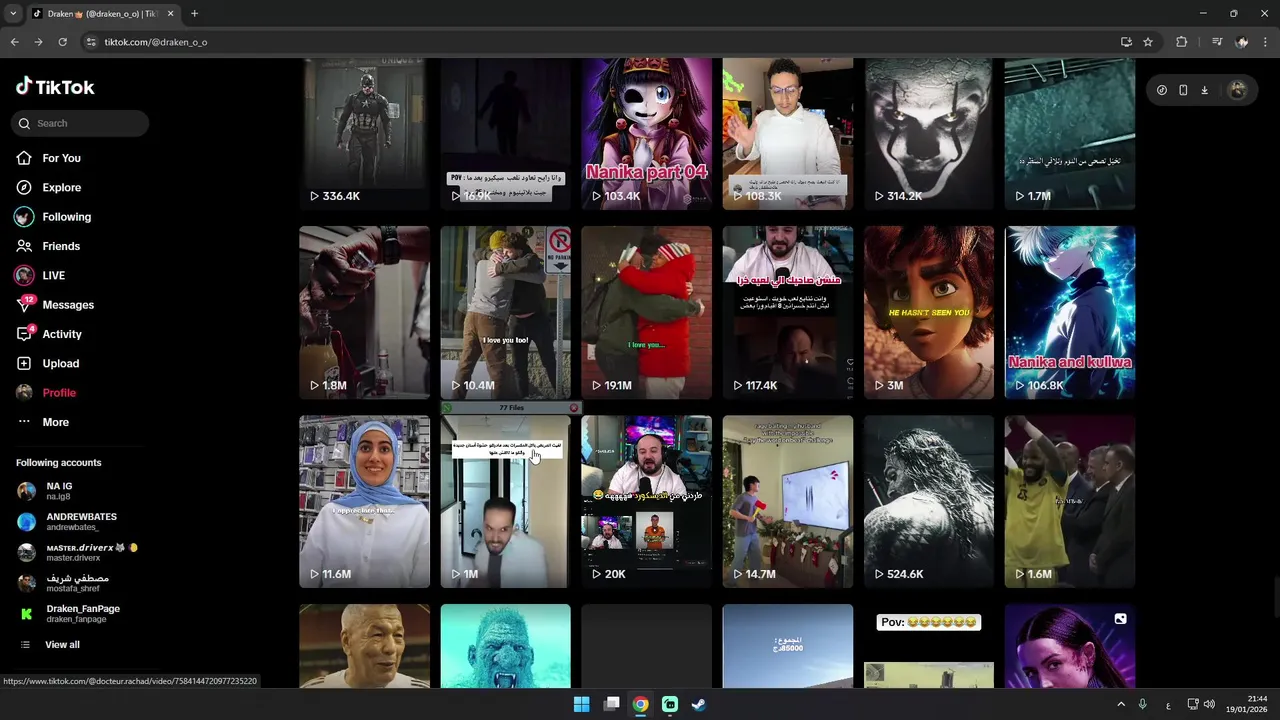Open Messages in the sidebar
The width and height of the screenshot is (1280, 720).
pos(68,305)
